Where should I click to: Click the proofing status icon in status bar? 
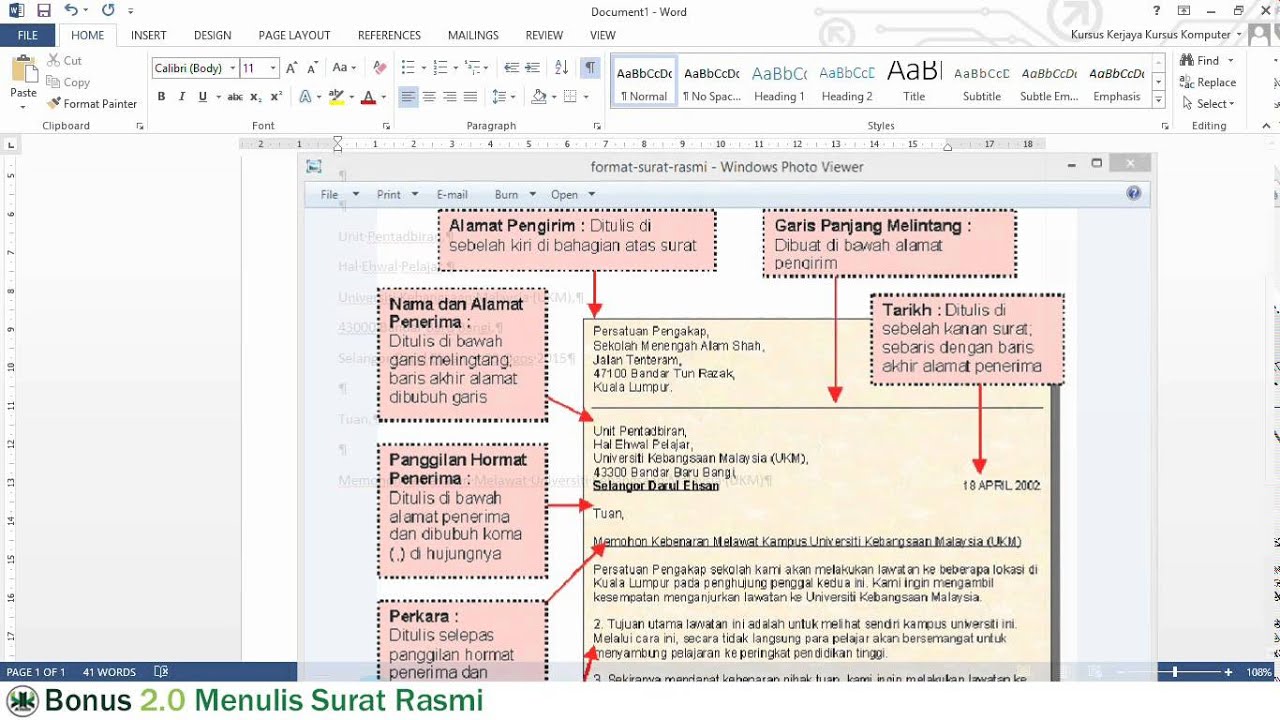click(161, 672)
